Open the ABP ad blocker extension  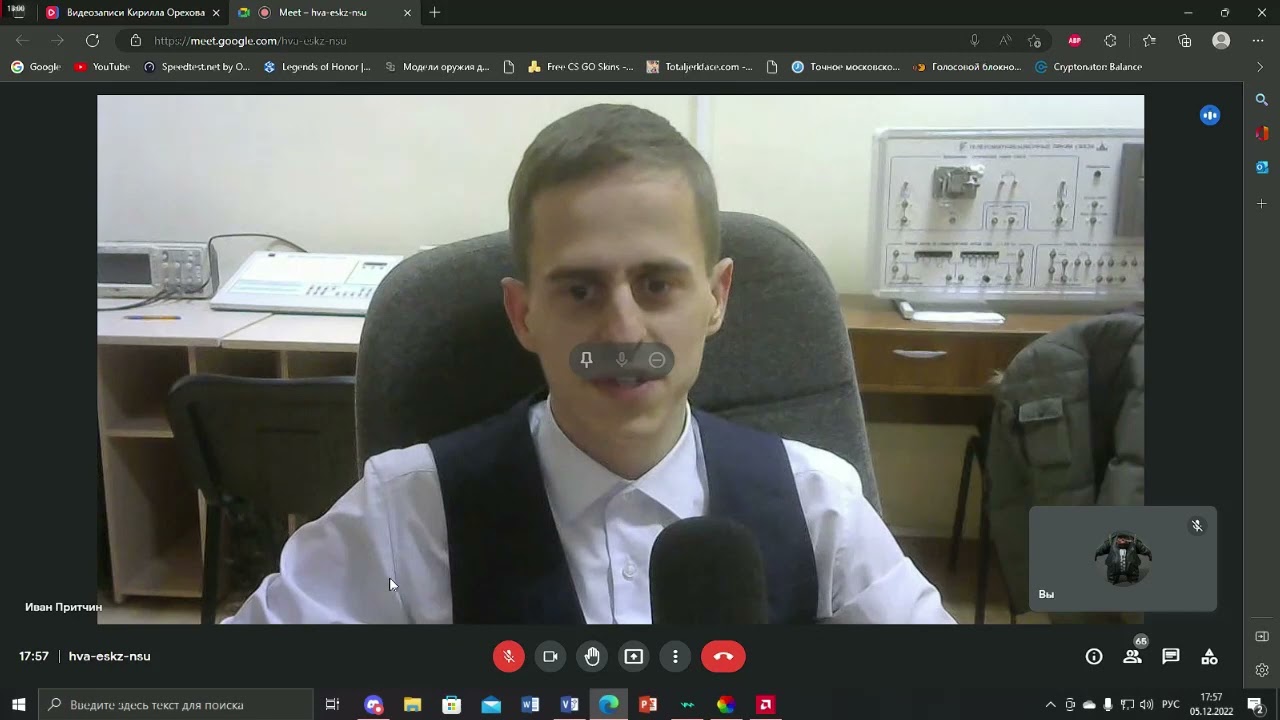1075,41
